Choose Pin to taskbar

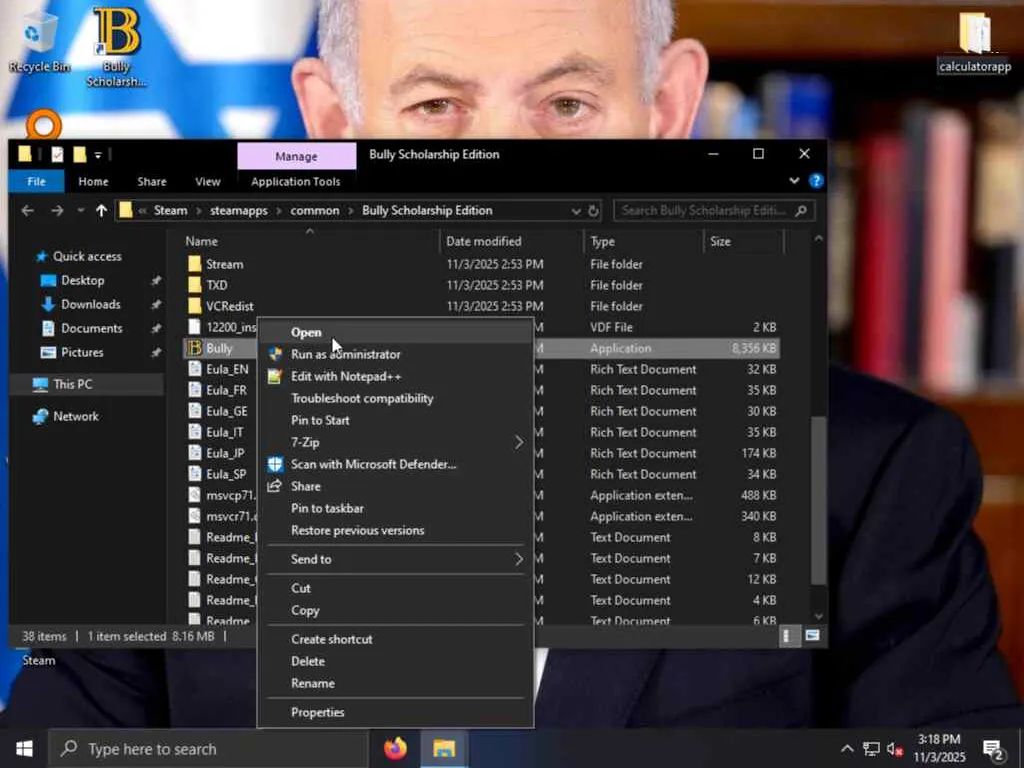(396, 508)
